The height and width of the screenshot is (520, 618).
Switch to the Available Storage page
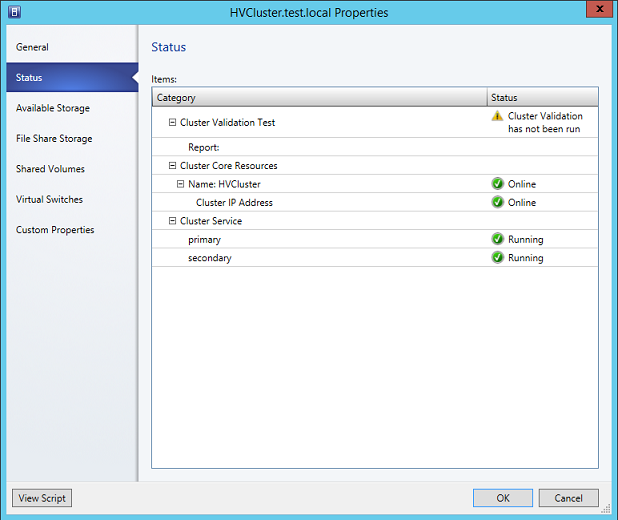coord(52,108)
